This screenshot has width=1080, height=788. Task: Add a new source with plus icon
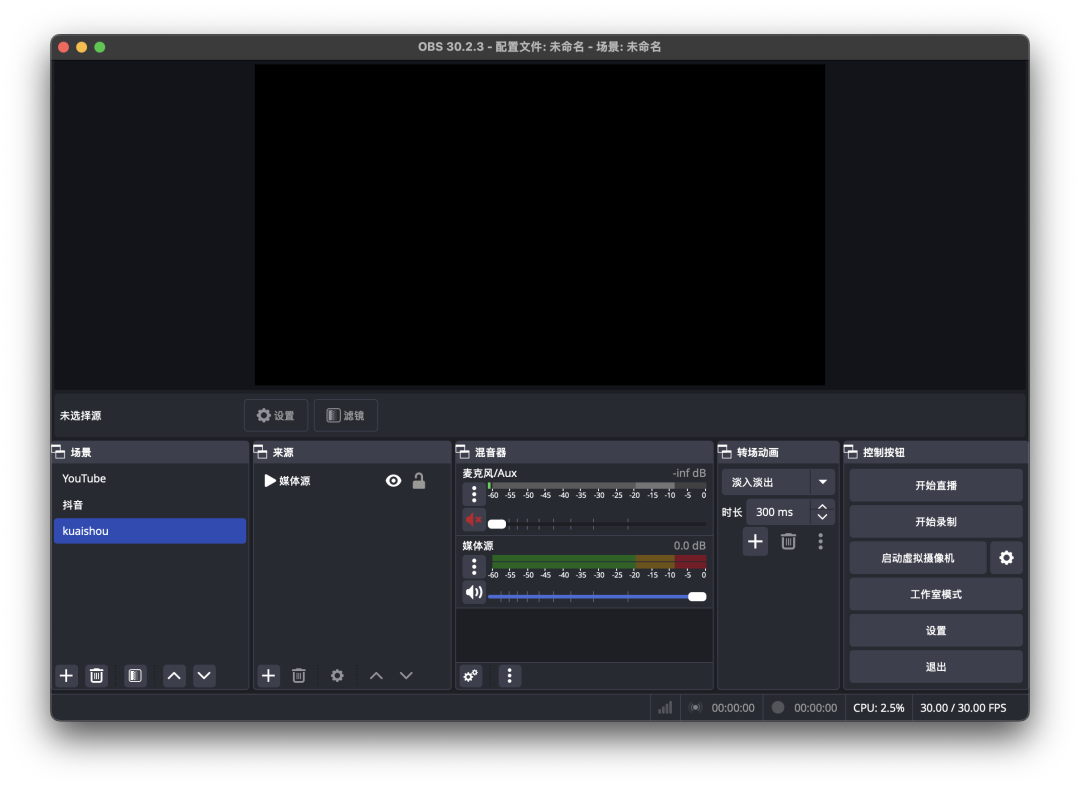click(268, 676)
